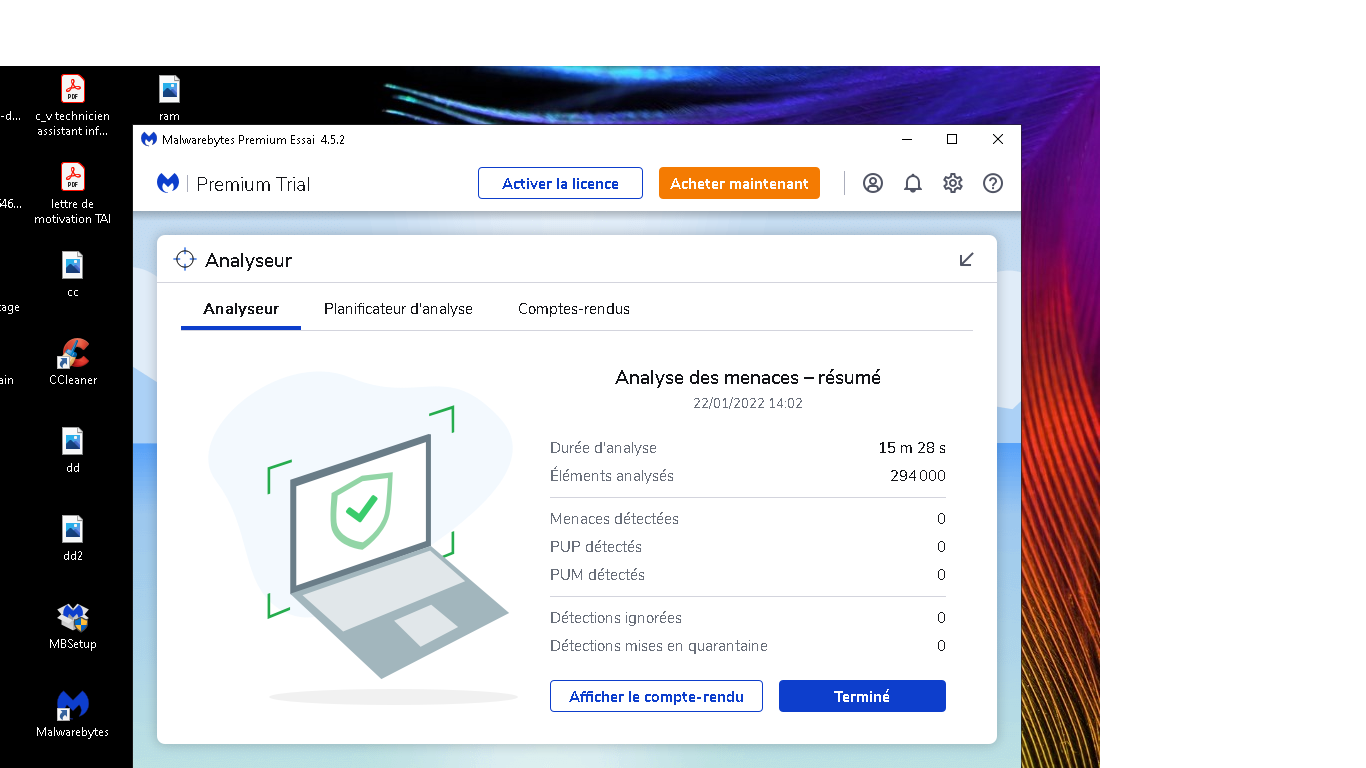The image size is (1366, 768).
Task: Click Afficher le compte-rendu button
Action: click(656, 696)
